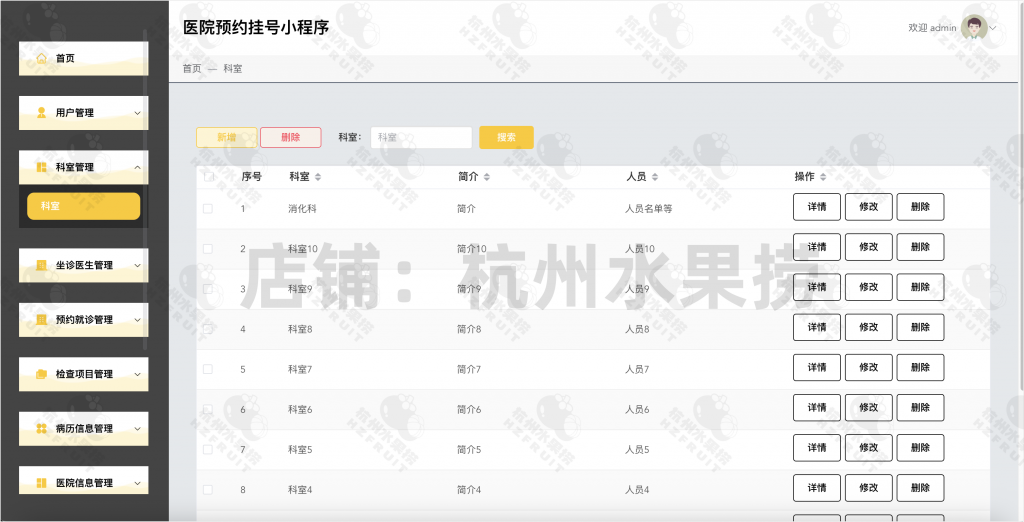Image resolution: width=1024 pixels, height=522 pixels.
Task: Click the 新增 button
Action: tap(227, 137)
